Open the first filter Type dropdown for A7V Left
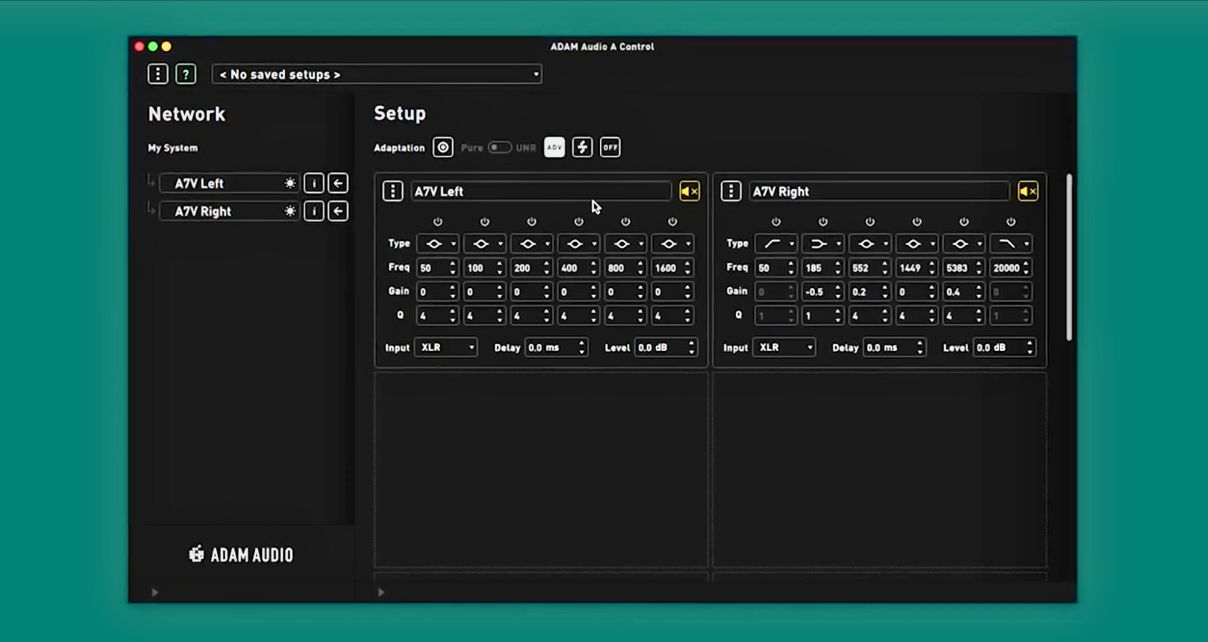Image resolution: width=1208 pixels, height=642 pixels. point(437,243)
